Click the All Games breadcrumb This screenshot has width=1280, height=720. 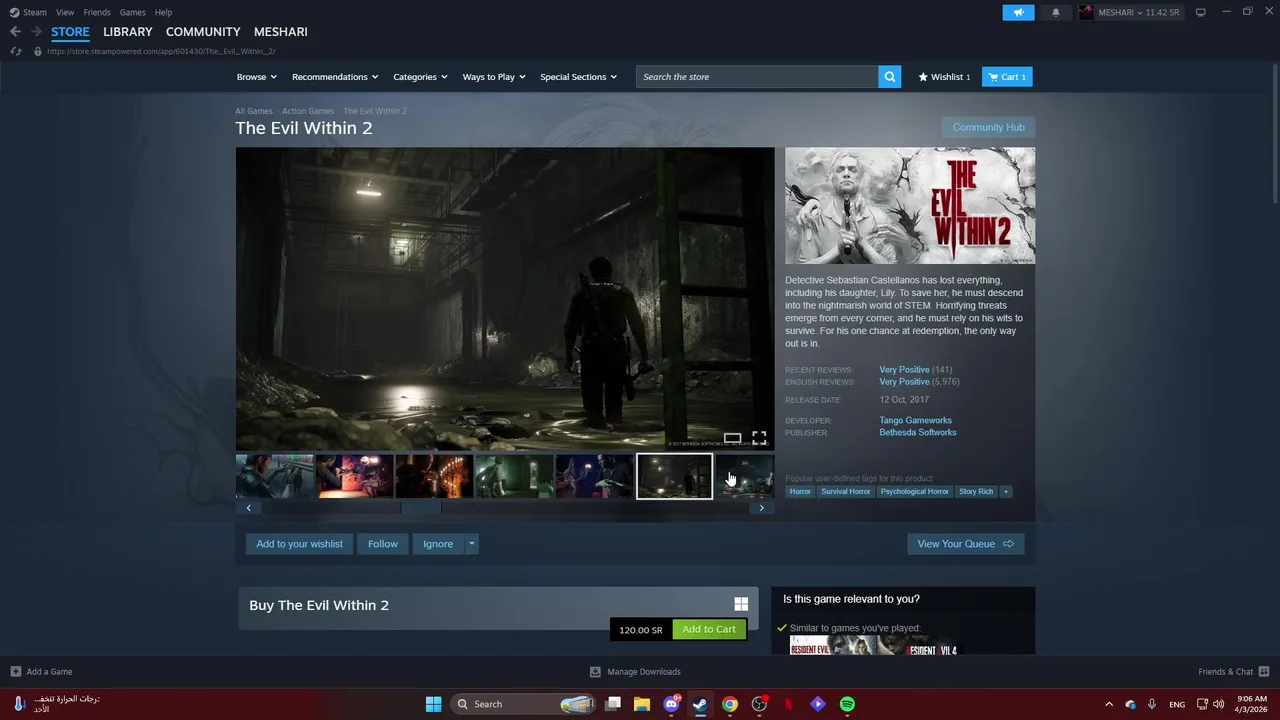[254, 111]
